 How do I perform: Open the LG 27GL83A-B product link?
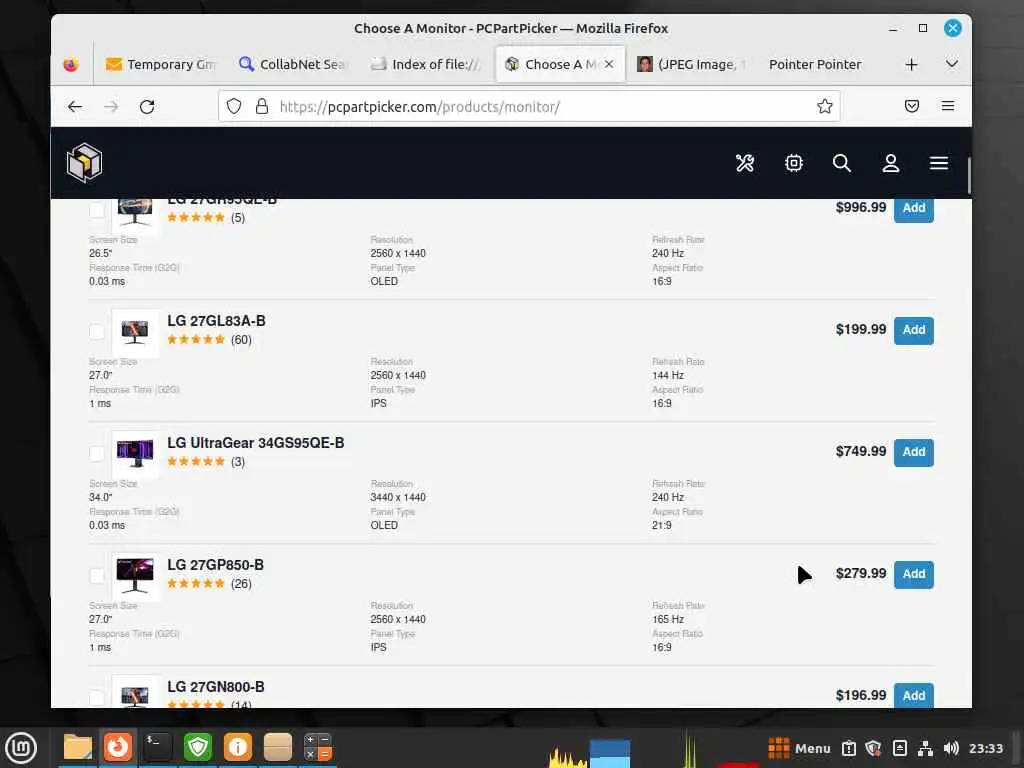coord(216,321)
